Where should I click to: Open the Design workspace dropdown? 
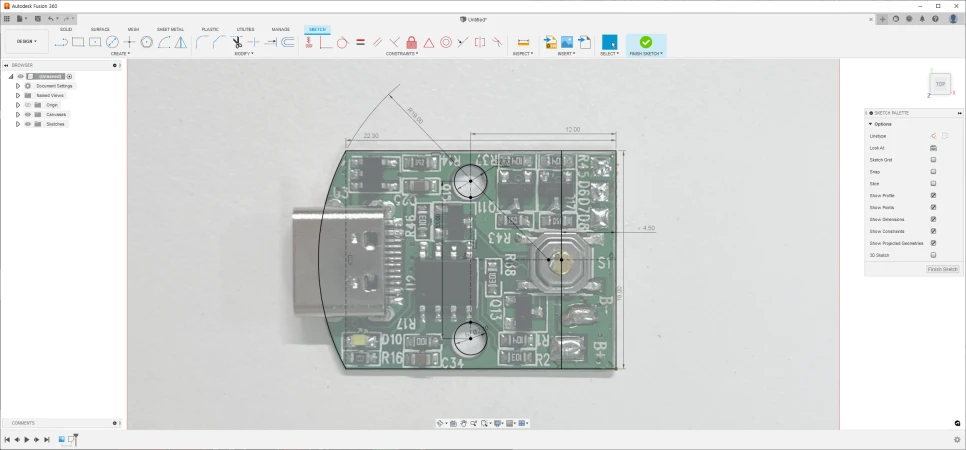point(26,41)
